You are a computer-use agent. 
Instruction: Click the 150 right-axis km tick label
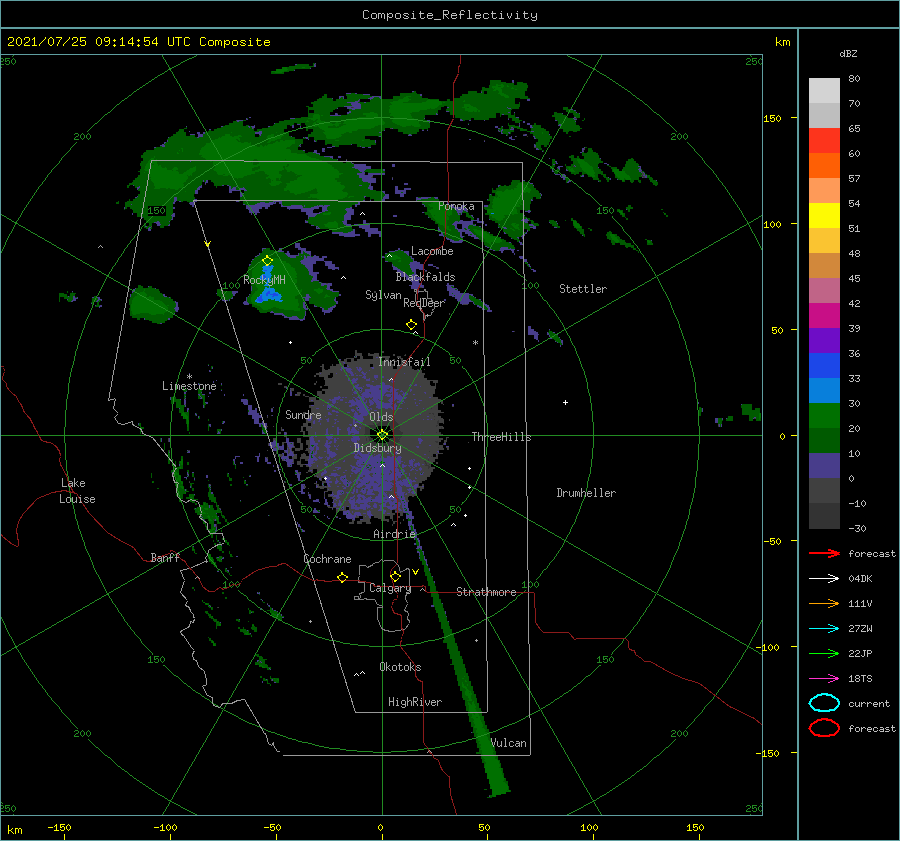tap(772, 118)
